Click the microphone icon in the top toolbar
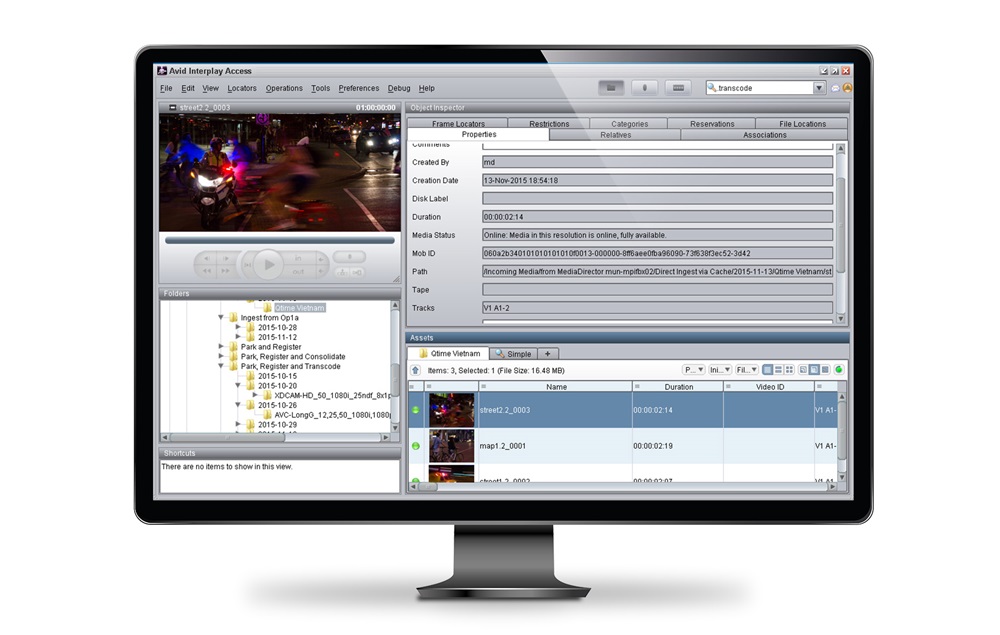Image resolution: width=1000 pixels, height=635 pixels. (644, 86)
